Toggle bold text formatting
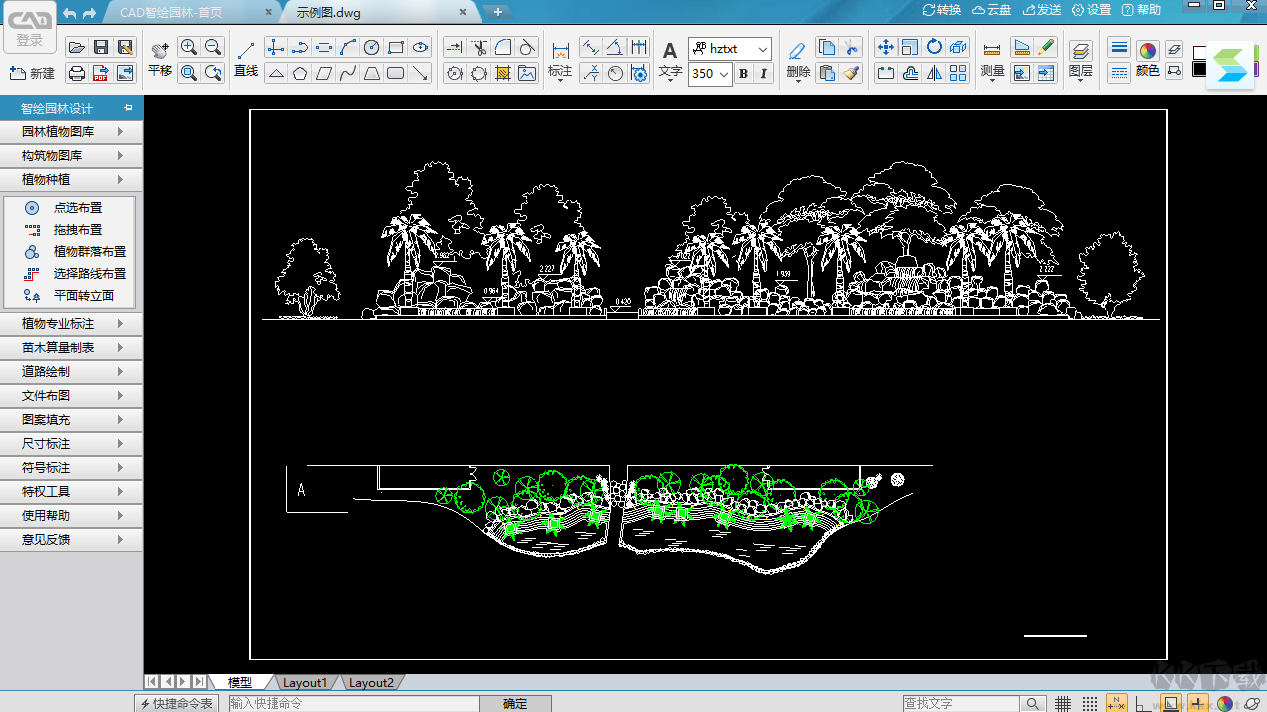 pos(743,74)
